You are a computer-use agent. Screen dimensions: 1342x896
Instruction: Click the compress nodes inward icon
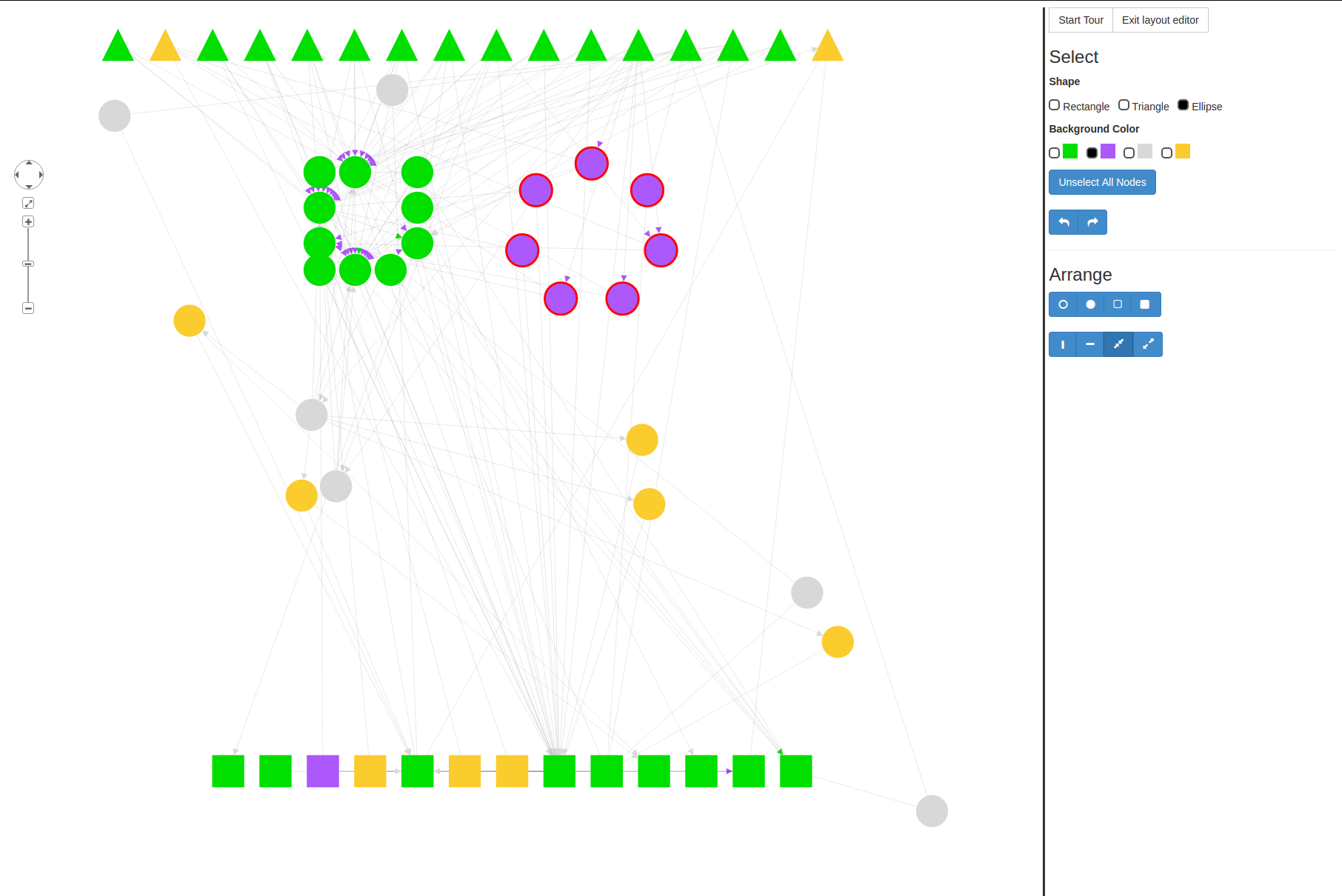(1118, 344)
